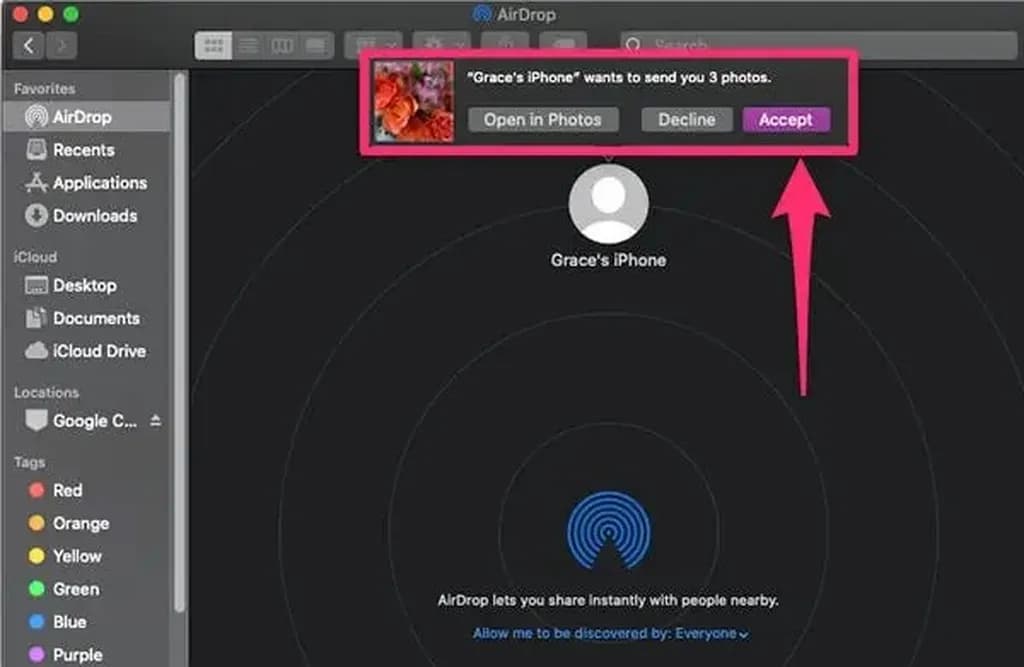Go to Downloads in the sidebar
Screen dimensions: 1024x667
94,216
